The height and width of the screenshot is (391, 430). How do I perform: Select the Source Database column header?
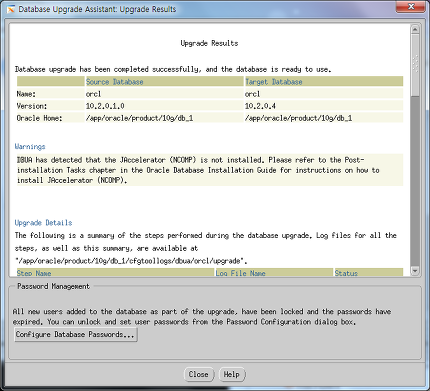pyautogui.click(x=164, y=82)
